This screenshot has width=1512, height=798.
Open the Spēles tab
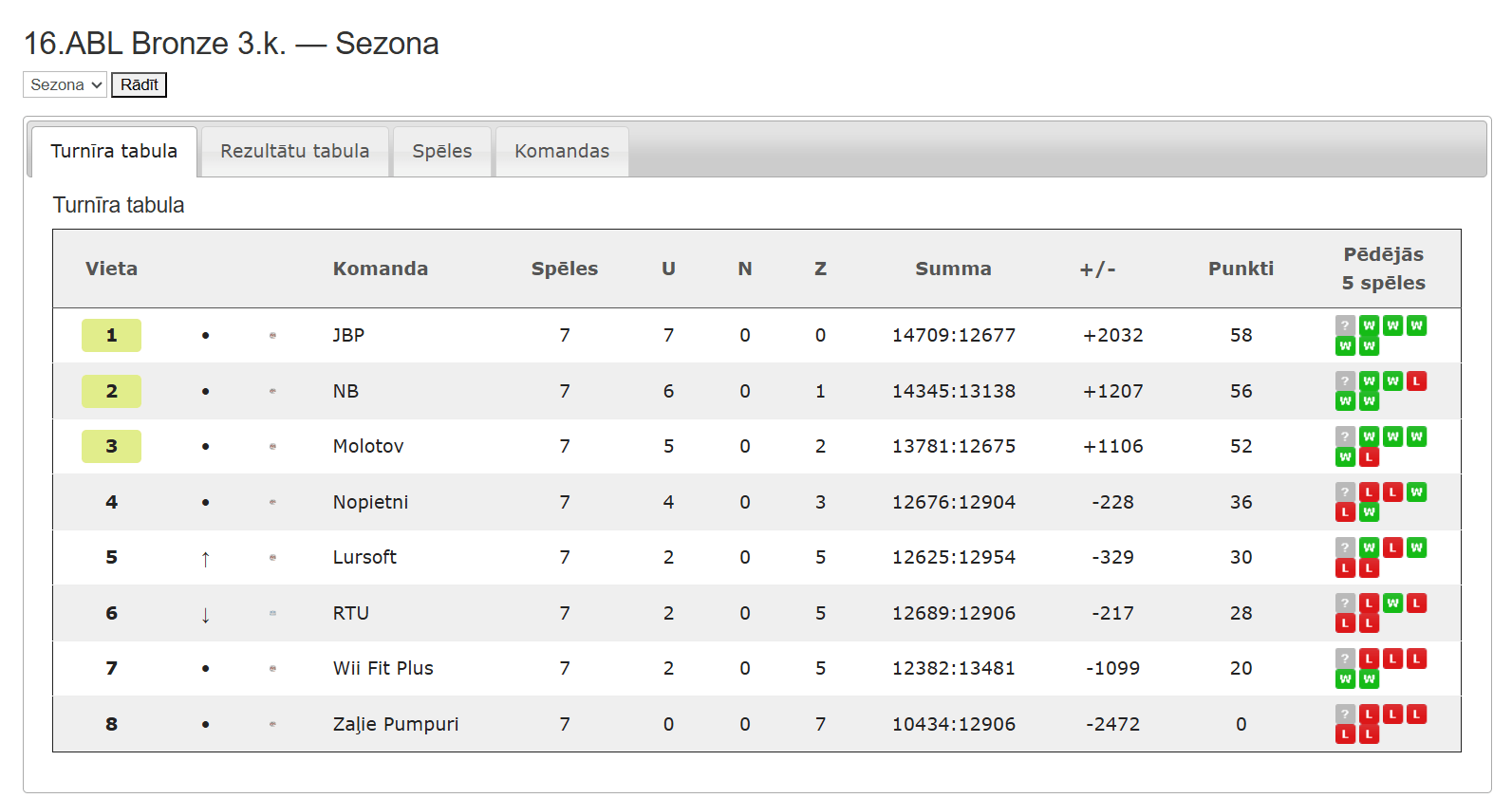(442, 152)
